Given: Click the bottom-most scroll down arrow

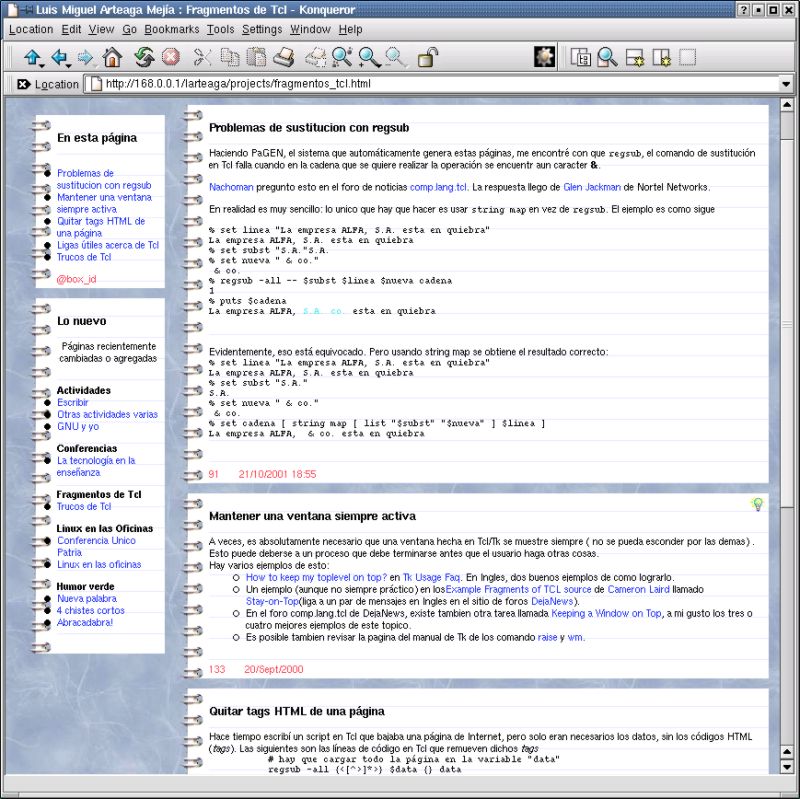Looking at the screenshot, I should pyautogui.click(x=787, y=767).
